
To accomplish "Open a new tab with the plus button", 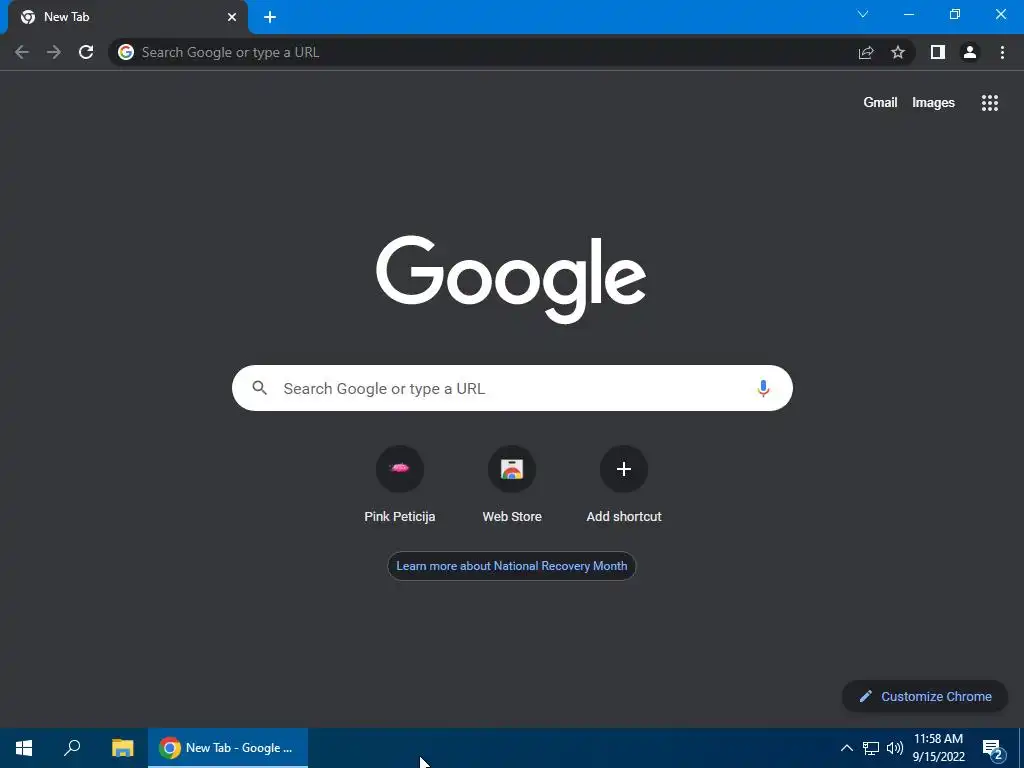I will click(x=270, y=17).
